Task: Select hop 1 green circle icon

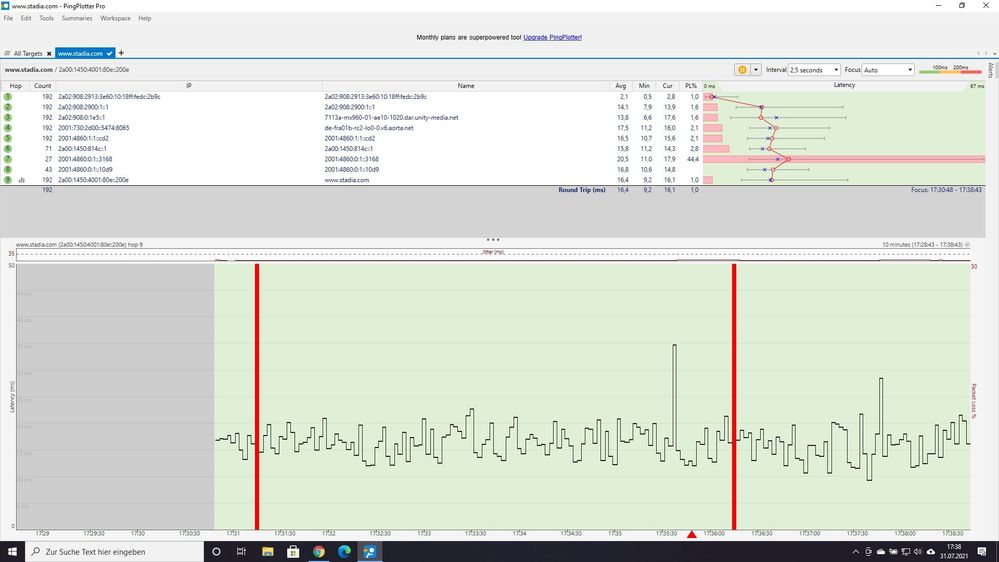Action: [x=8, y=97]
